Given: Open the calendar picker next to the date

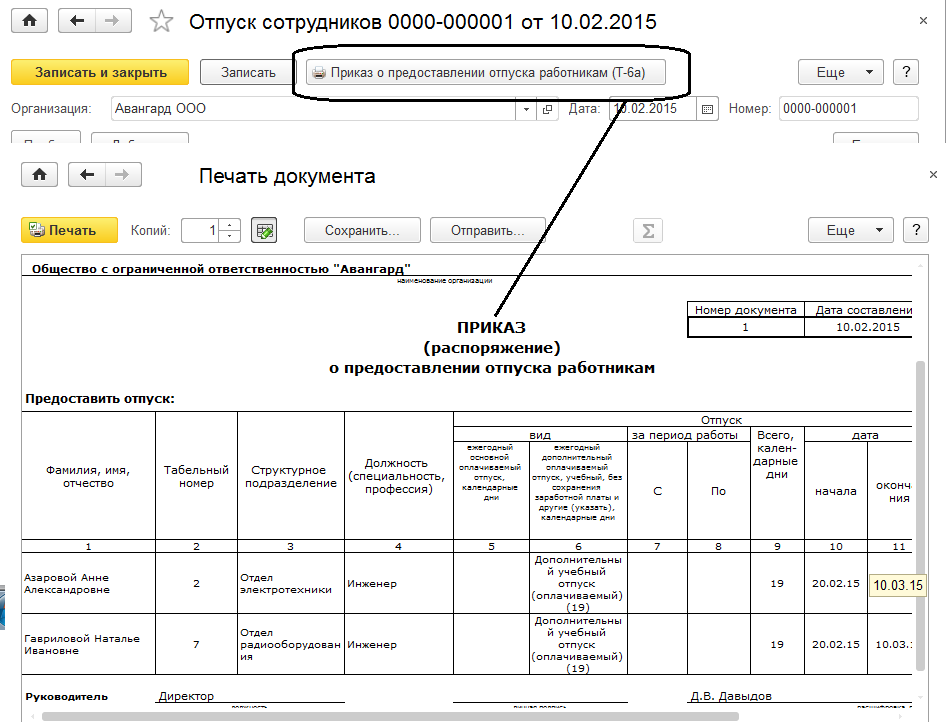Looking at the screenshot, I should [x=708, y=109].
